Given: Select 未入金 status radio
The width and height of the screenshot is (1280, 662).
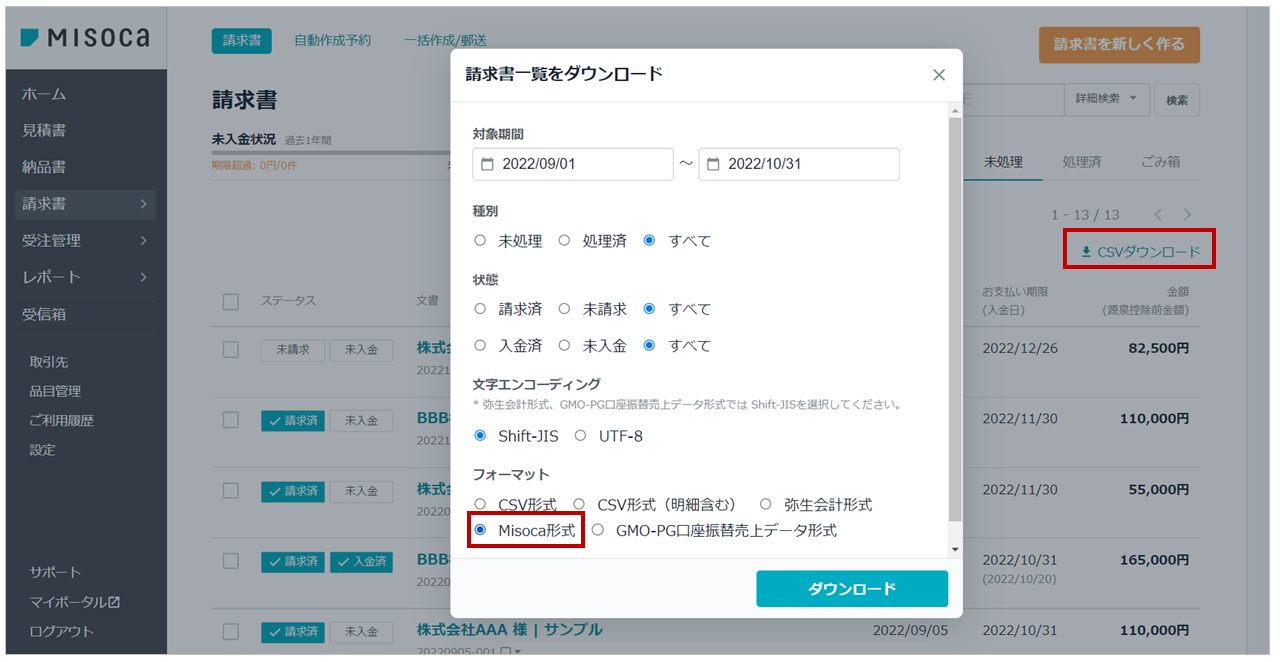Looking at the screenshot, I should (564, 345).
